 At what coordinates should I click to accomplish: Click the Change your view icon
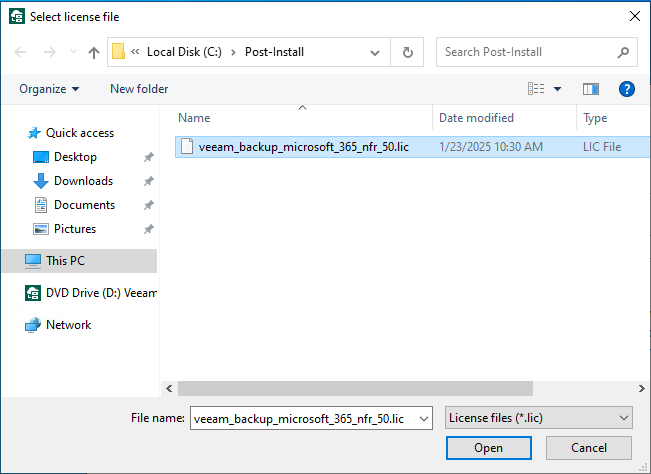coord(537,89)
